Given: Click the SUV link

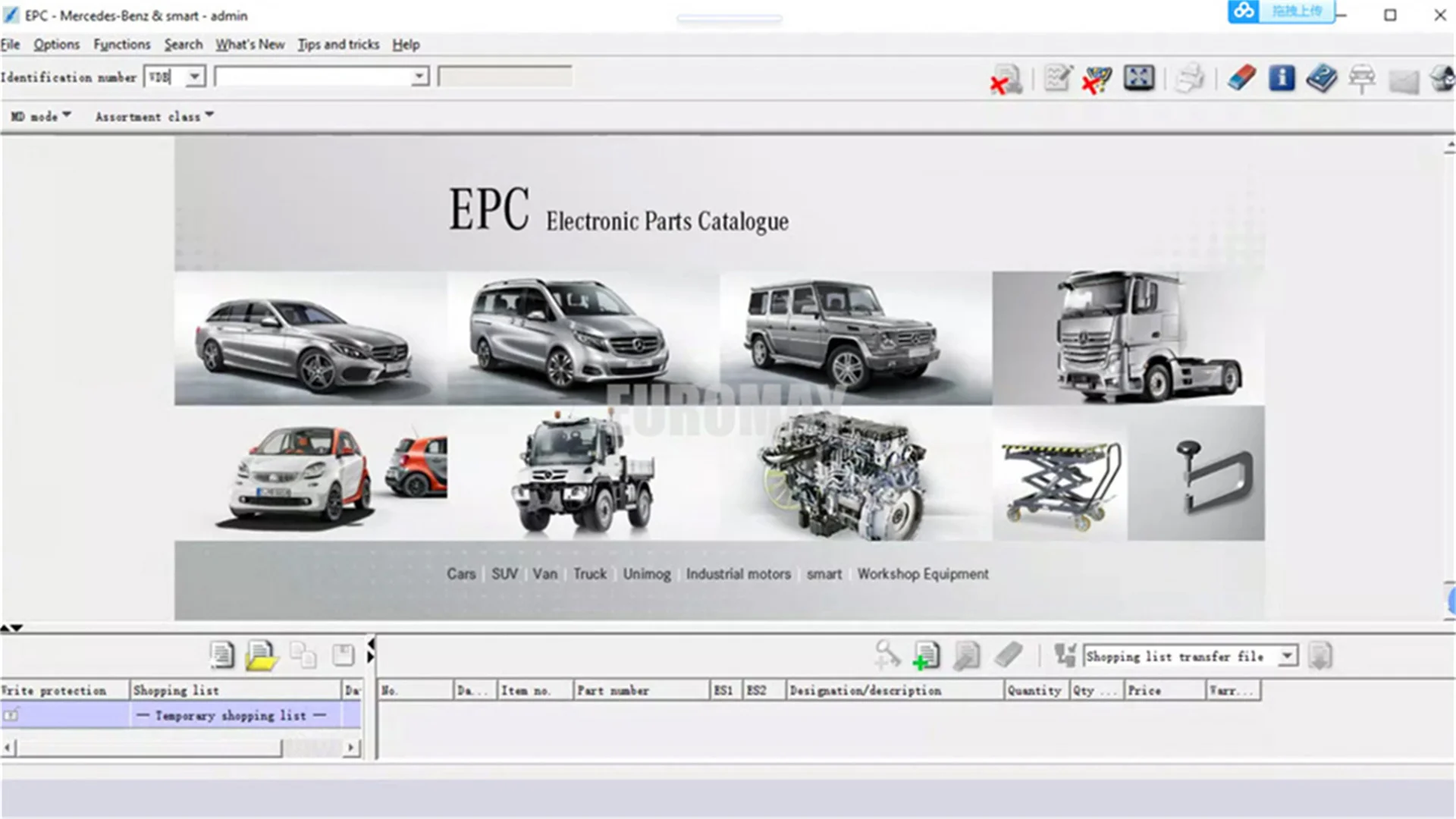Looking at the screenshot, I should click(x=505, y=574).
